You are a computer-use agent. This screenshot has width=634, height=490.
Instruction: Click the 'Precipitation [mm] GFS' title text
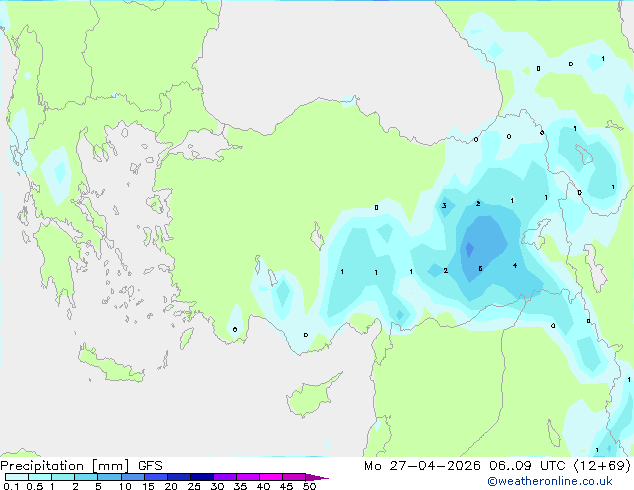(81, 466)
